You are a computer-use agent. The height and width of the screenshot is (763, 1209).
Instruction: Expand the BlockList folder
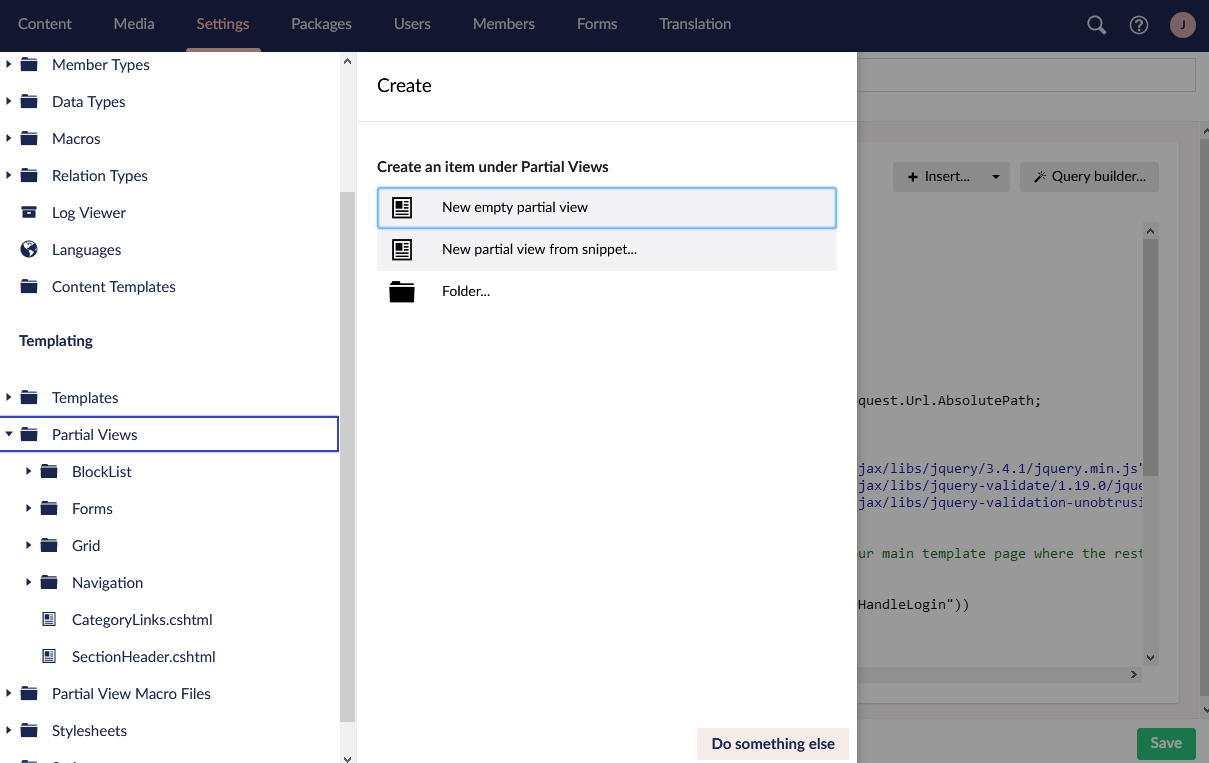[x=29, y=472]
